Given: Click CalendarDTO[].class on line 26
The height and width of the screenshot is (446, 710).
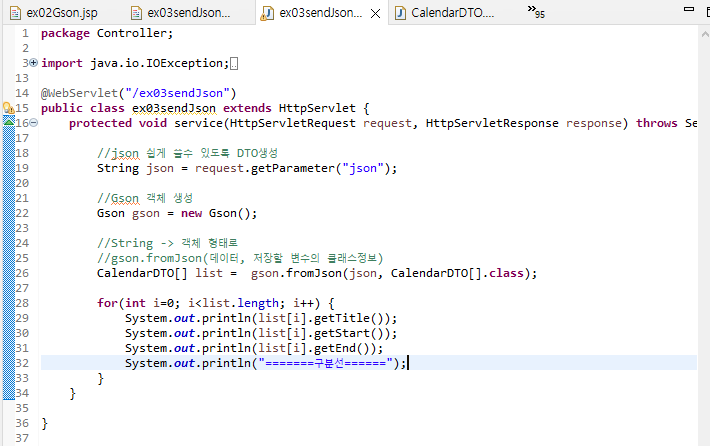Looking at the screenshot, I should 457,273.
